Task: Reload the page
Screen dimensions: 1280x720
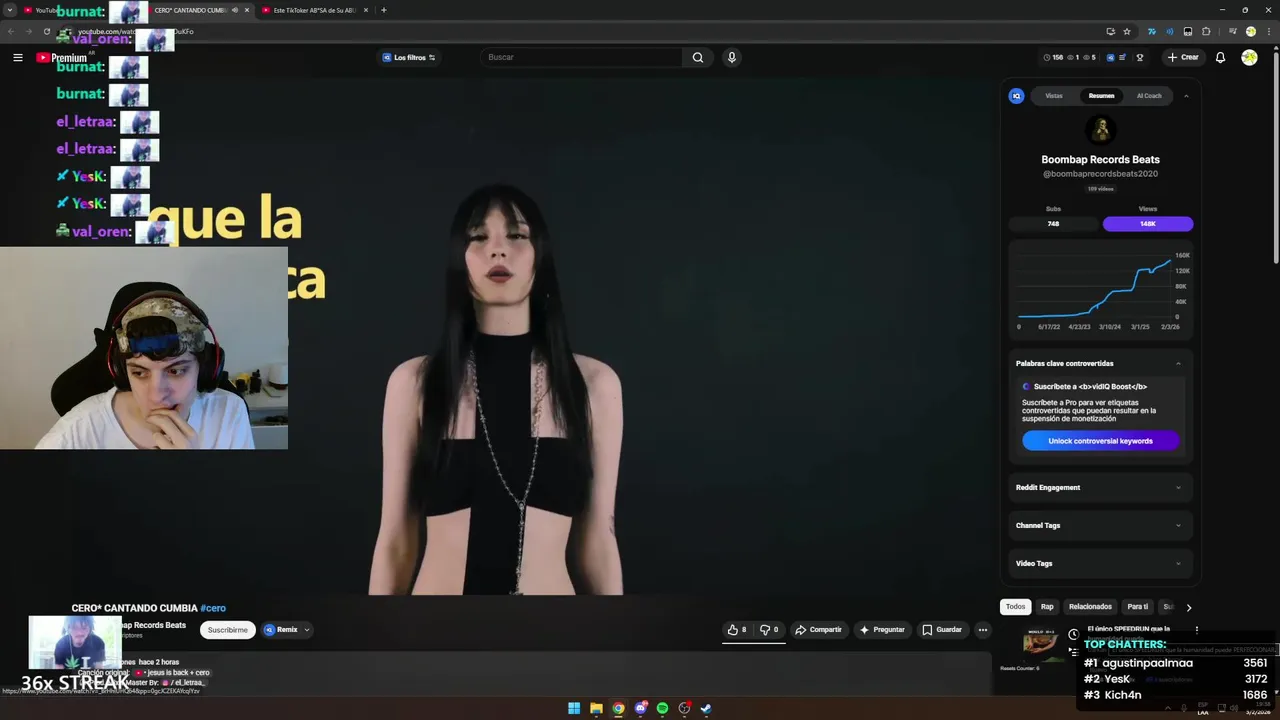Action: coord(47,31)
